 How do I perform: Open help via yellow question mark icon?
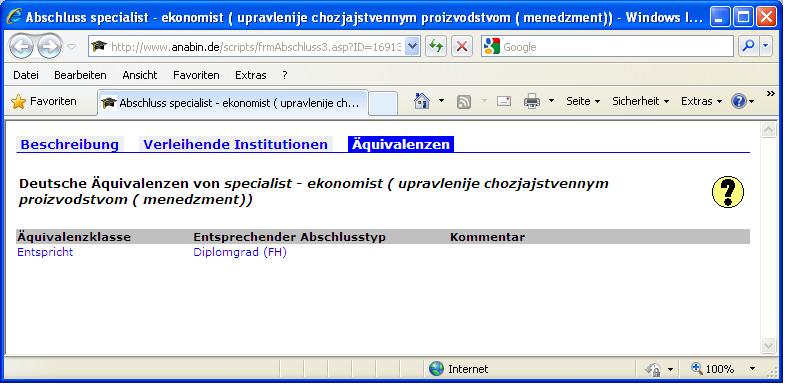pos(728,192)
